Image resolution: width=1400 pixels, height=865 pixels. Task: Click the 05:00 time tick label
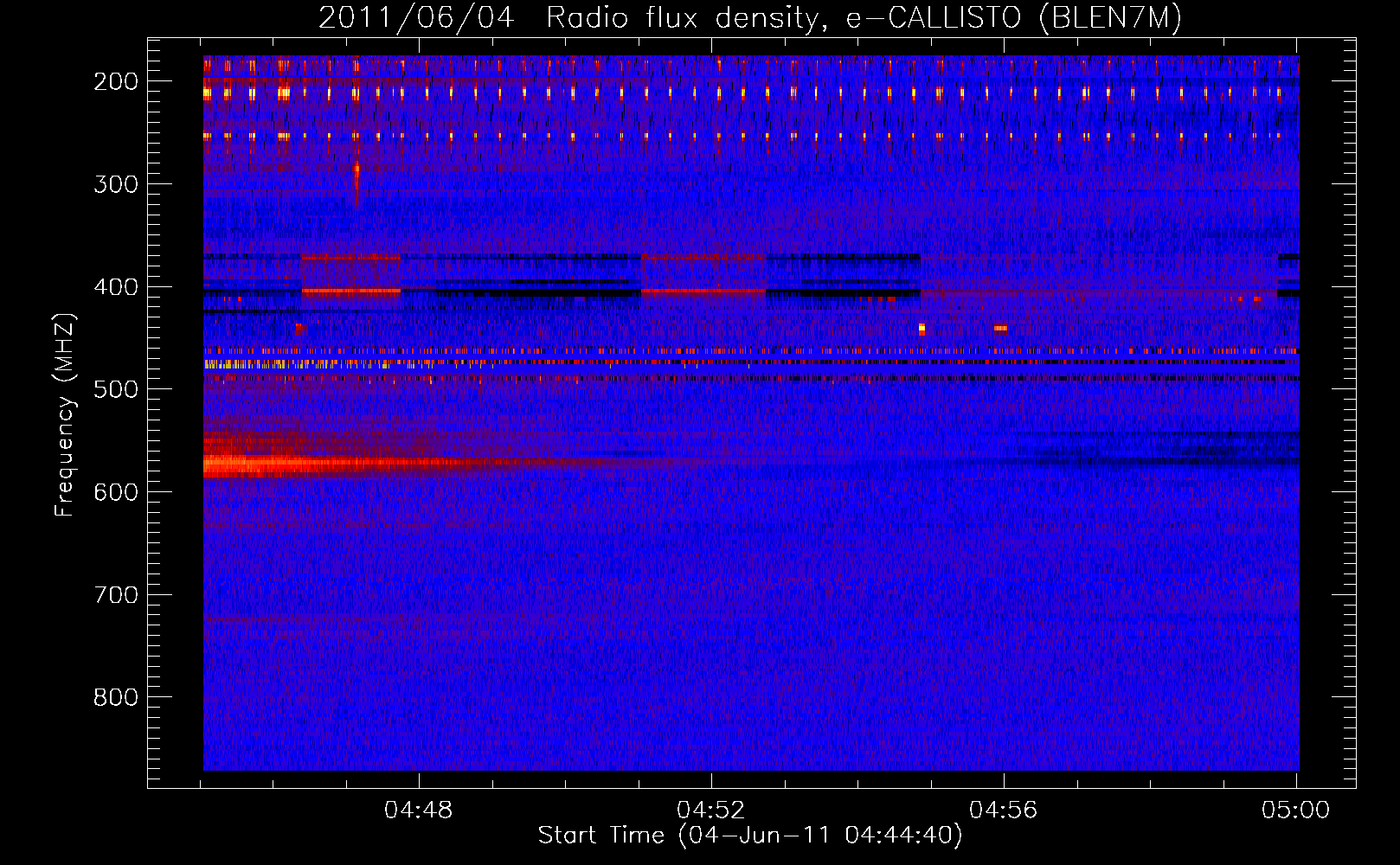point(1296,811)
